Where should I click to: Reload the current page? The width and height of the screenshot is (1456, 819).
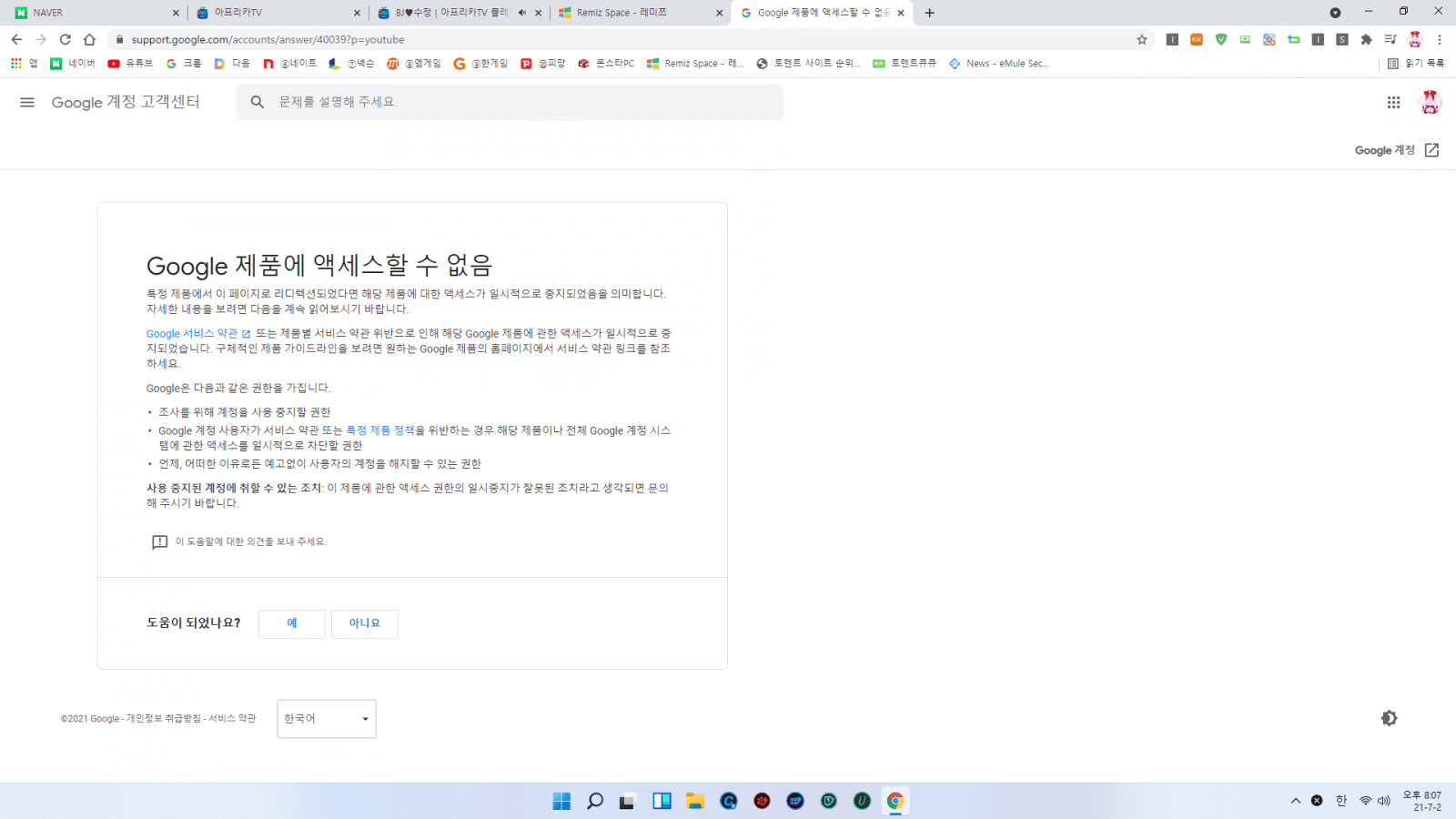tap(66, 39)
